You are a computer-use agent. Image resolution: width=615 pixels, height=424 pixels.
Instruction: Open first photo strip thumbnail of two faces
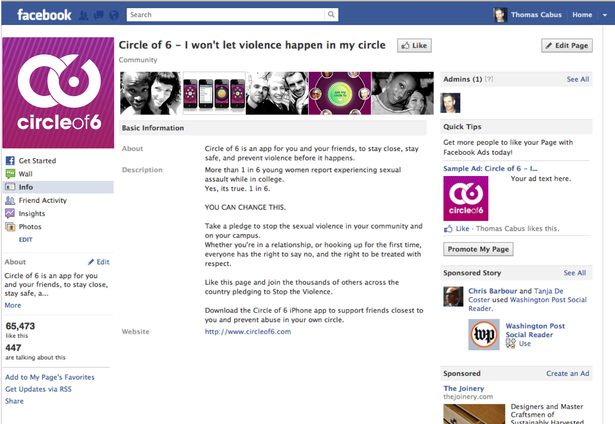click(x=151, y=93)
